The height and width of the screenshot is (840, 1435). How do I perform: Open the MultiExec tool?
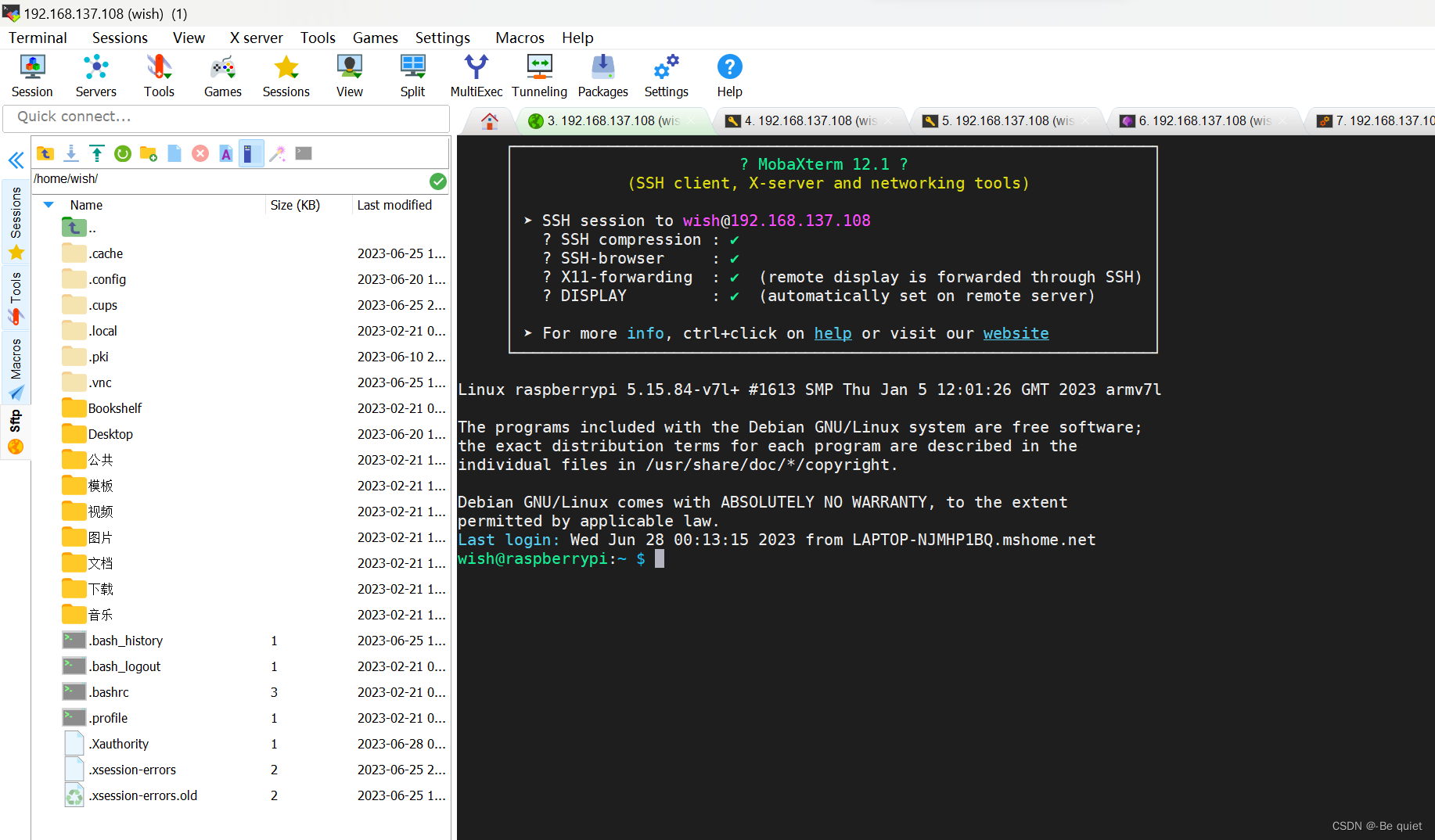click(476, 74)
